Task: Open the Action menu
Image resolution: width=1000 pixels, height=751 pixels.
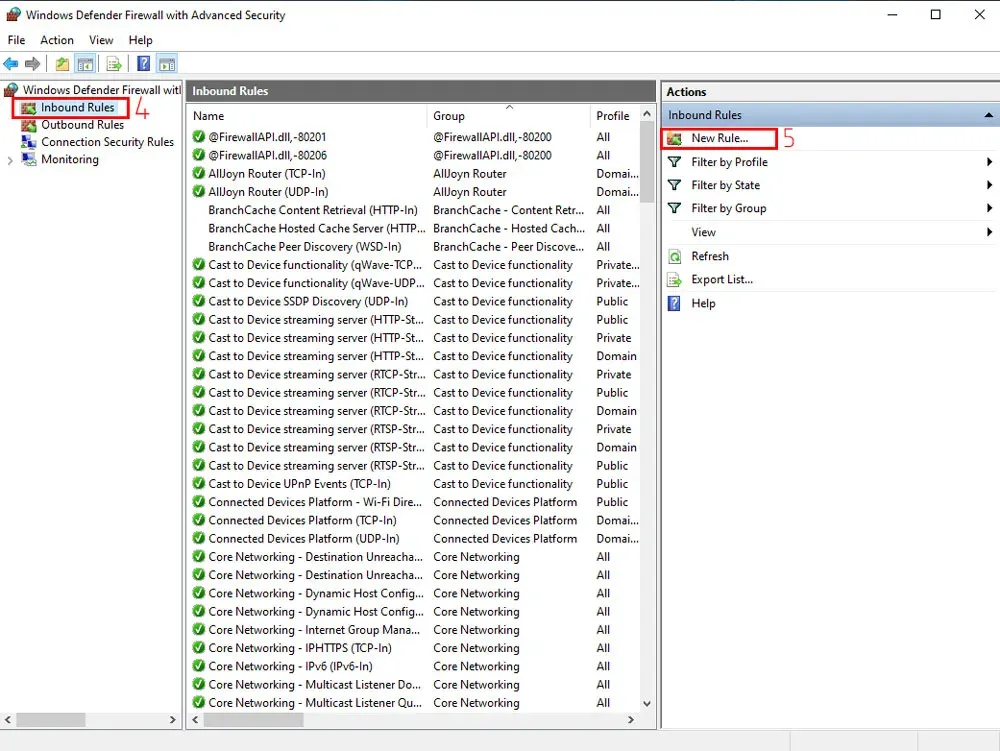Action: [x=57, y=40]
